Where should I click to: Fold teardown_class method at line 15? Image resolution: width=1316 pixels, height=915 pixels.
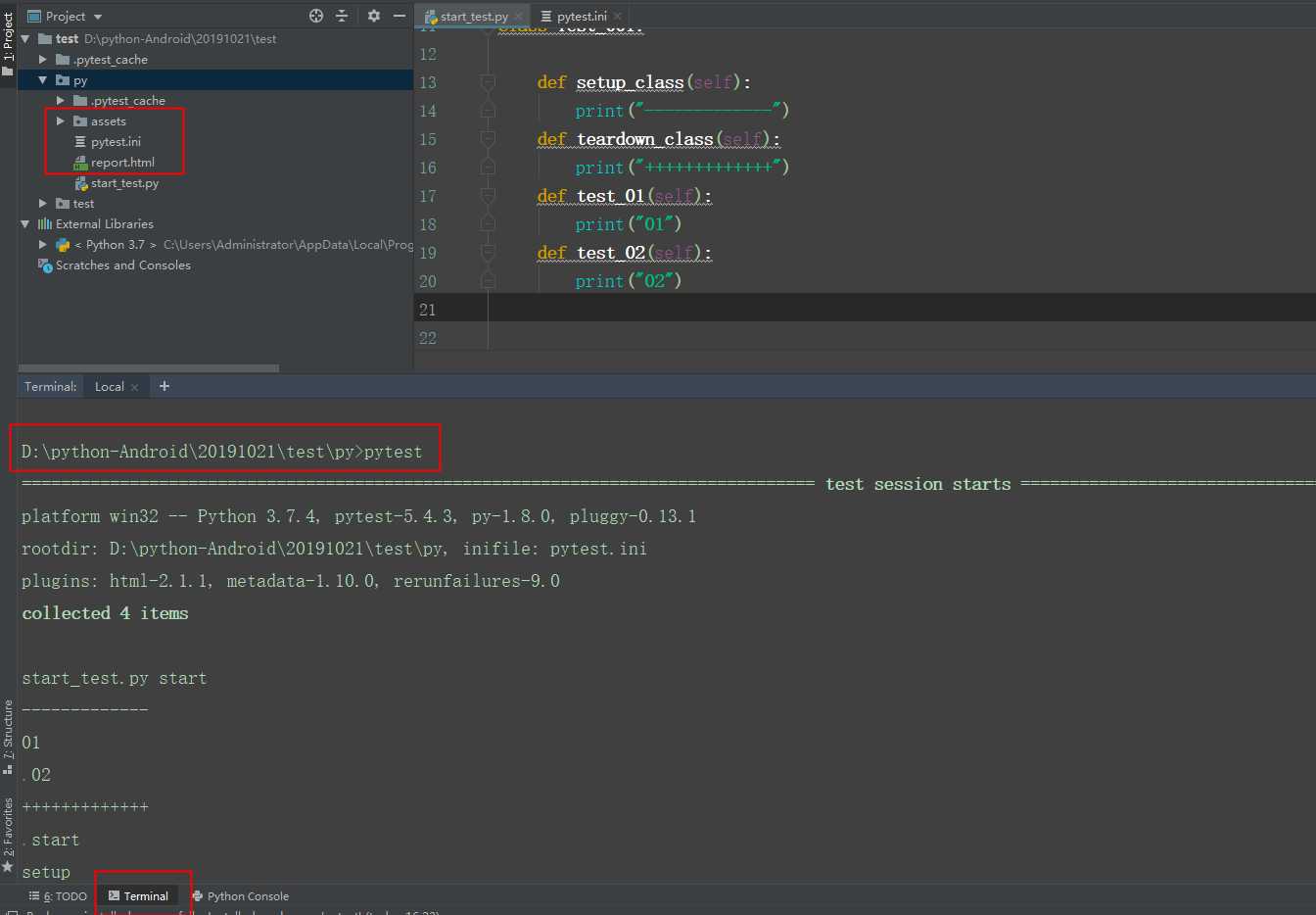(x=488, y=139)
